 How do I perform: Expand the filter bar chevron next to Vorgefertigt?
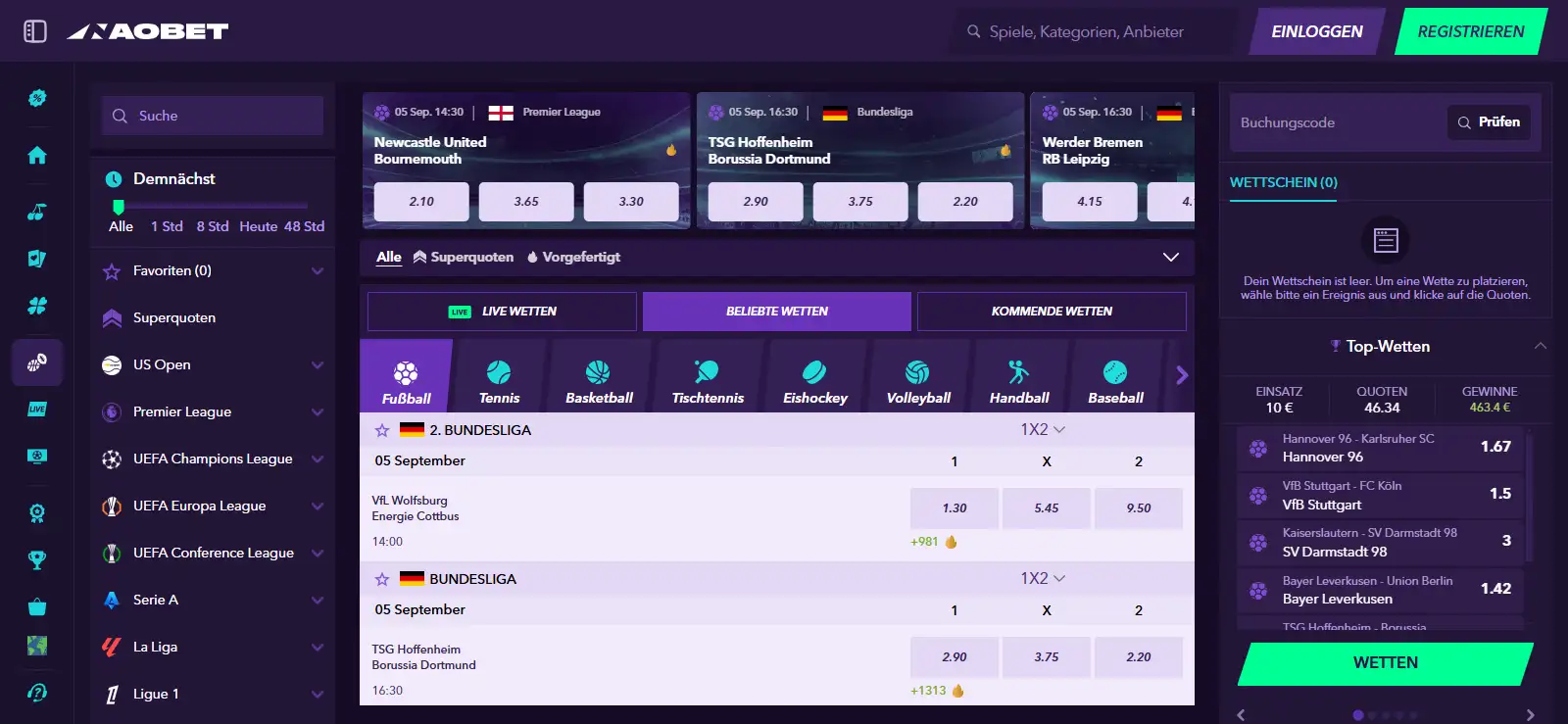pos(1170,257)
